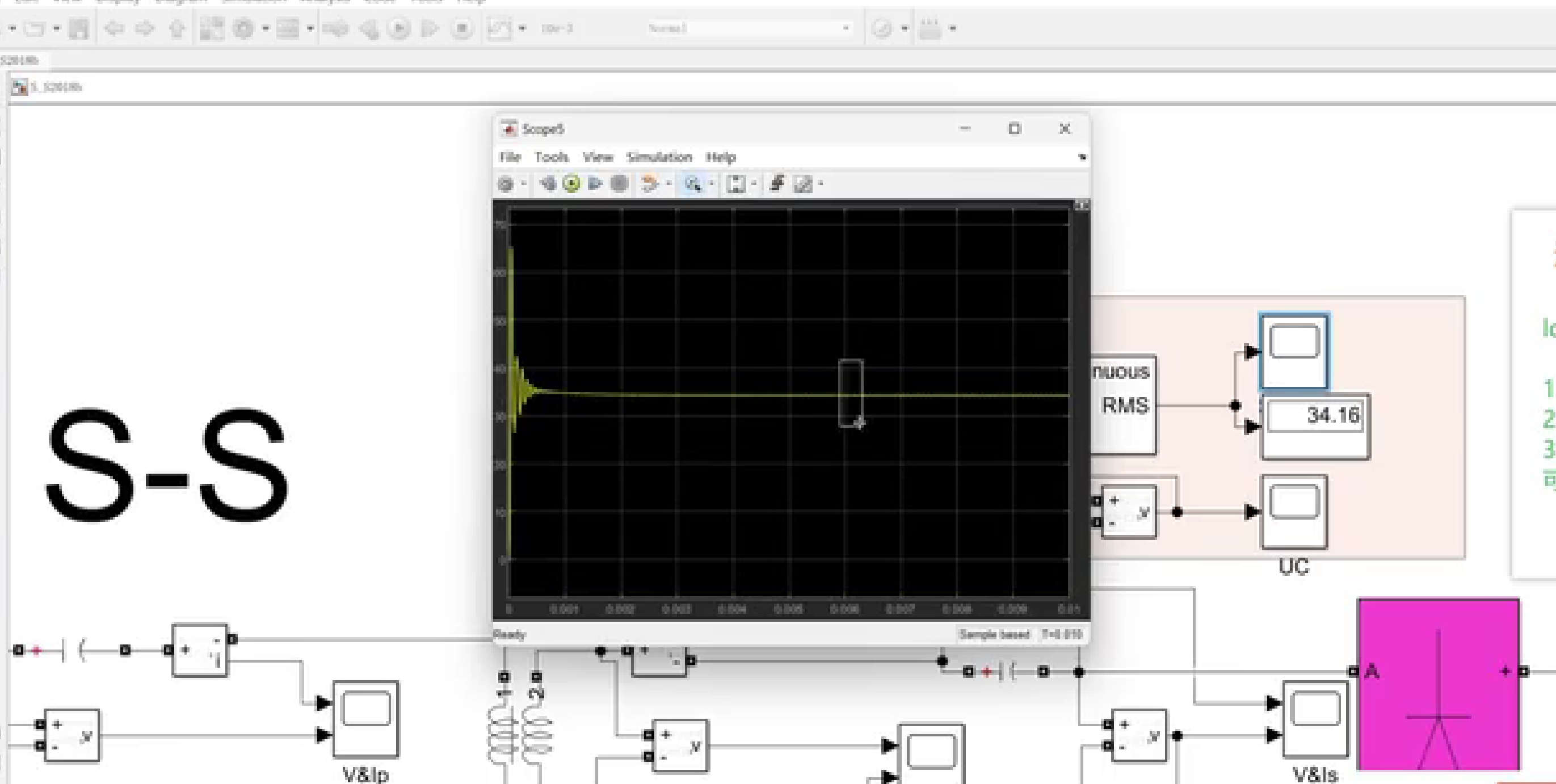Click the 34.16 RMS display block

point(1315,427)
